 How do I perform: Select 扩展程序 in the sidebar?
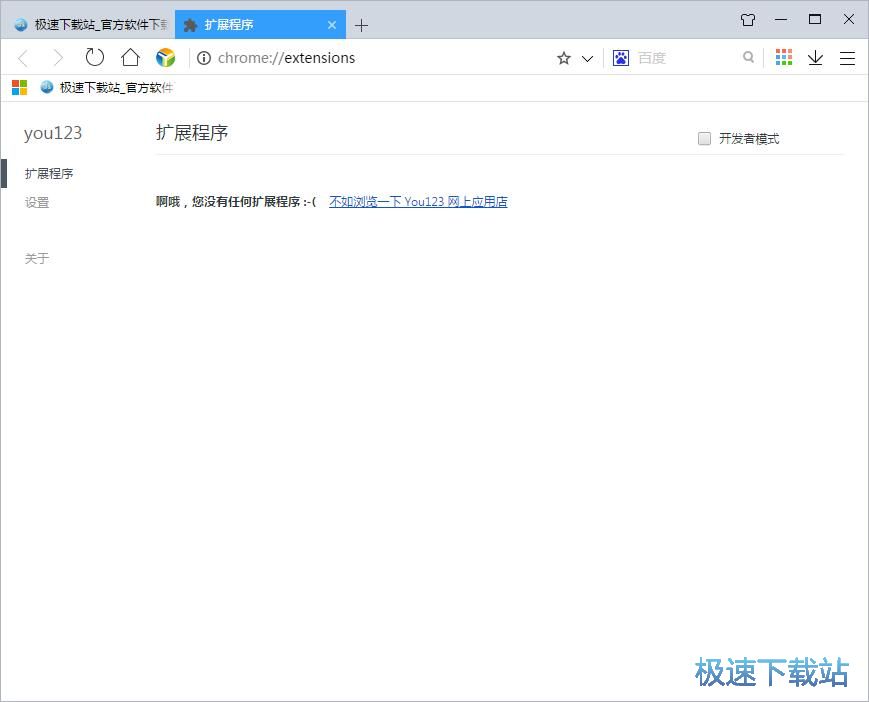[x=49, y=174]
